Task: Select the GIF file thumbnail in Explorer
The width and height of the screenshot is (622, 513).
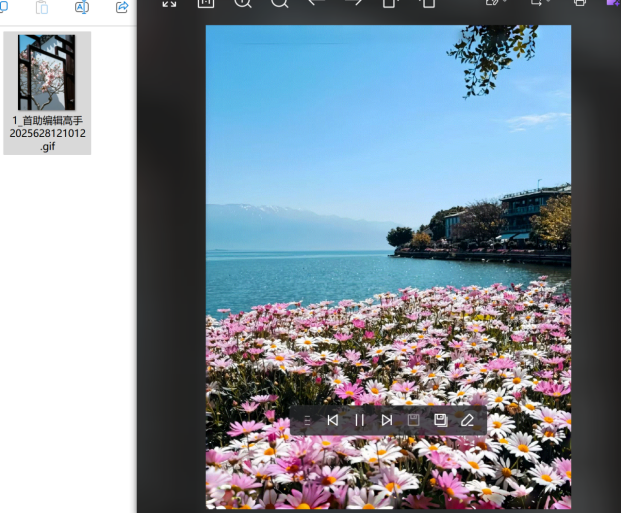Action: pos(46,72)
